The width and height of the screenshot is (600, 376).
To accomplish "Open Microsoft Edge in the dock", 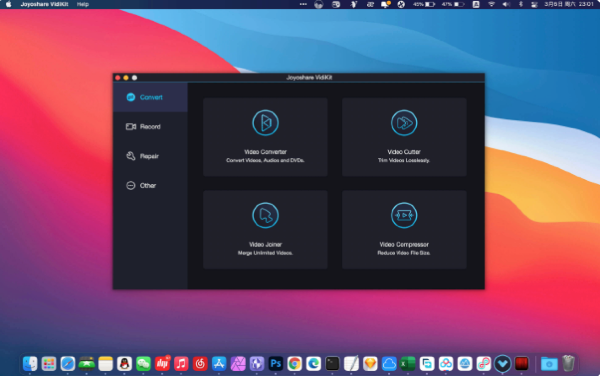I will point(313,363).
